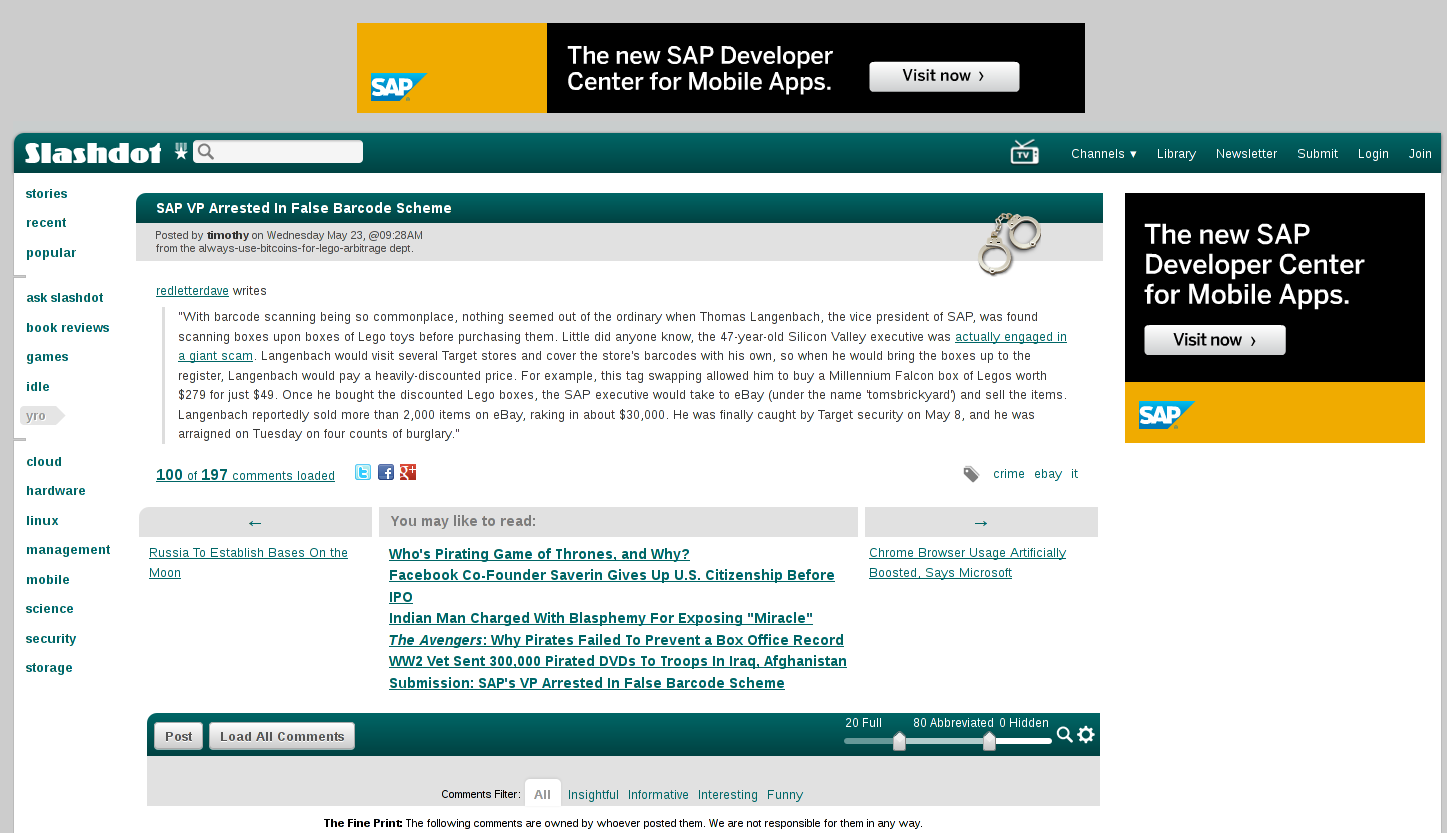Filter comments by Insightful
This screenshot has height=833, width=1447.
[x=593, y=795]
